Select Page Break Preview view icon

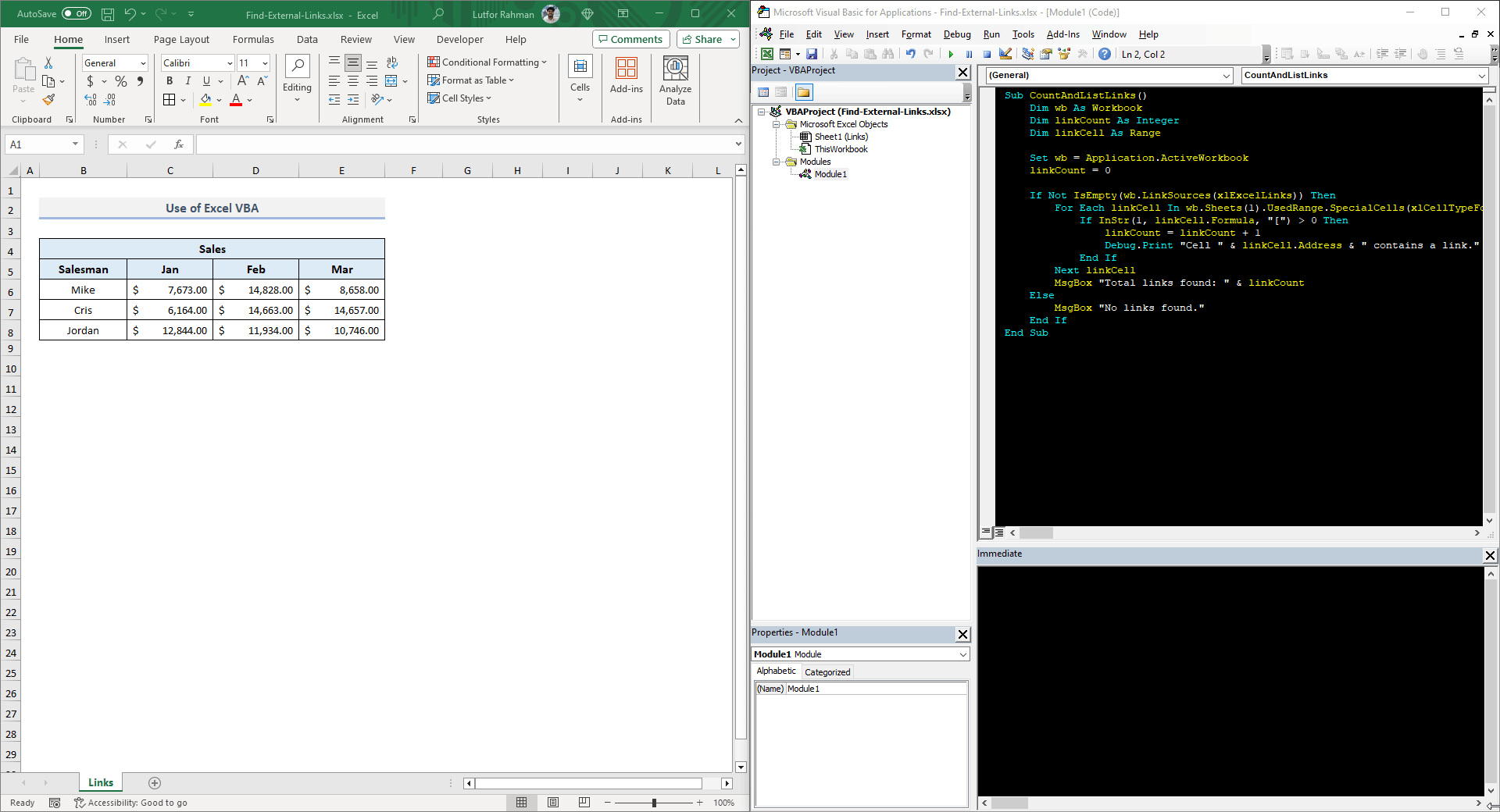(584, 803)
